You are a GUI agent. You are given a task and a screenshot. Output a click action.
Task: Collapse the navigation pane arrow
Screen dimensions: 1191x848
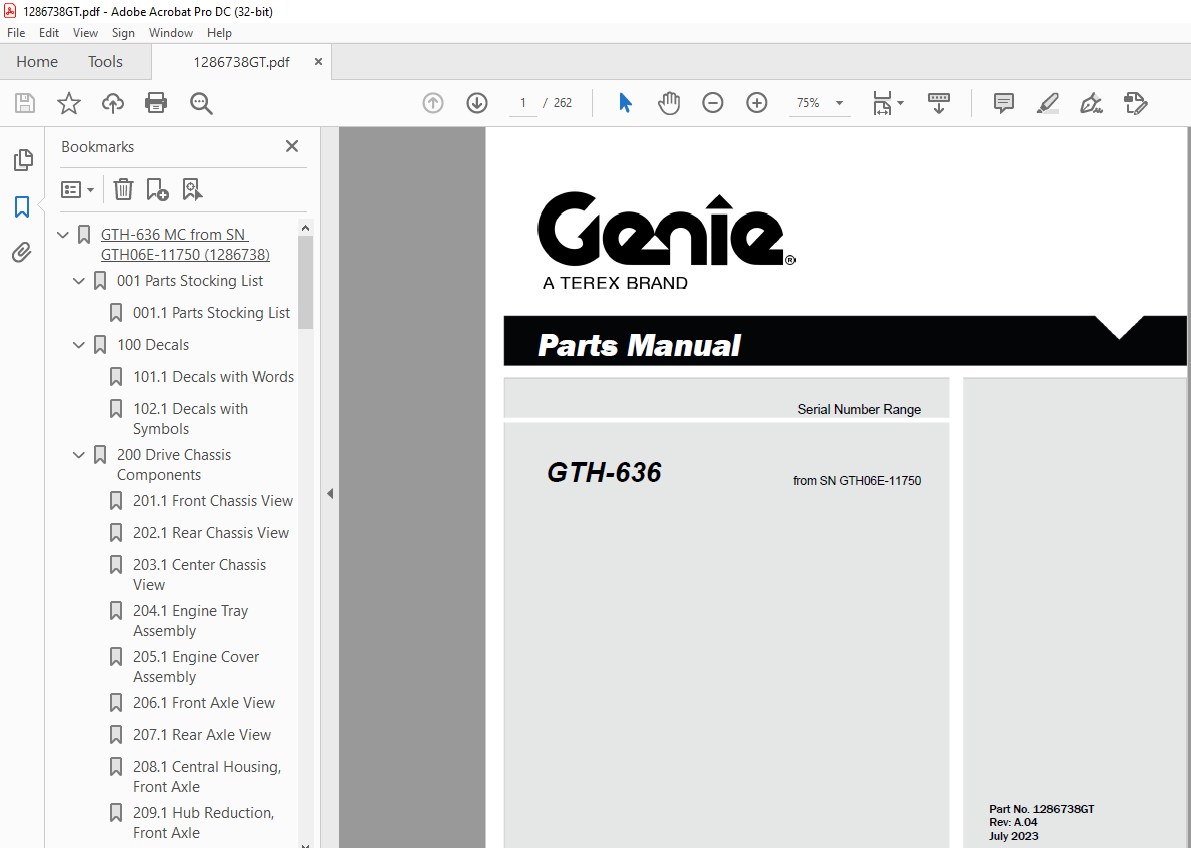click(330, 493)
